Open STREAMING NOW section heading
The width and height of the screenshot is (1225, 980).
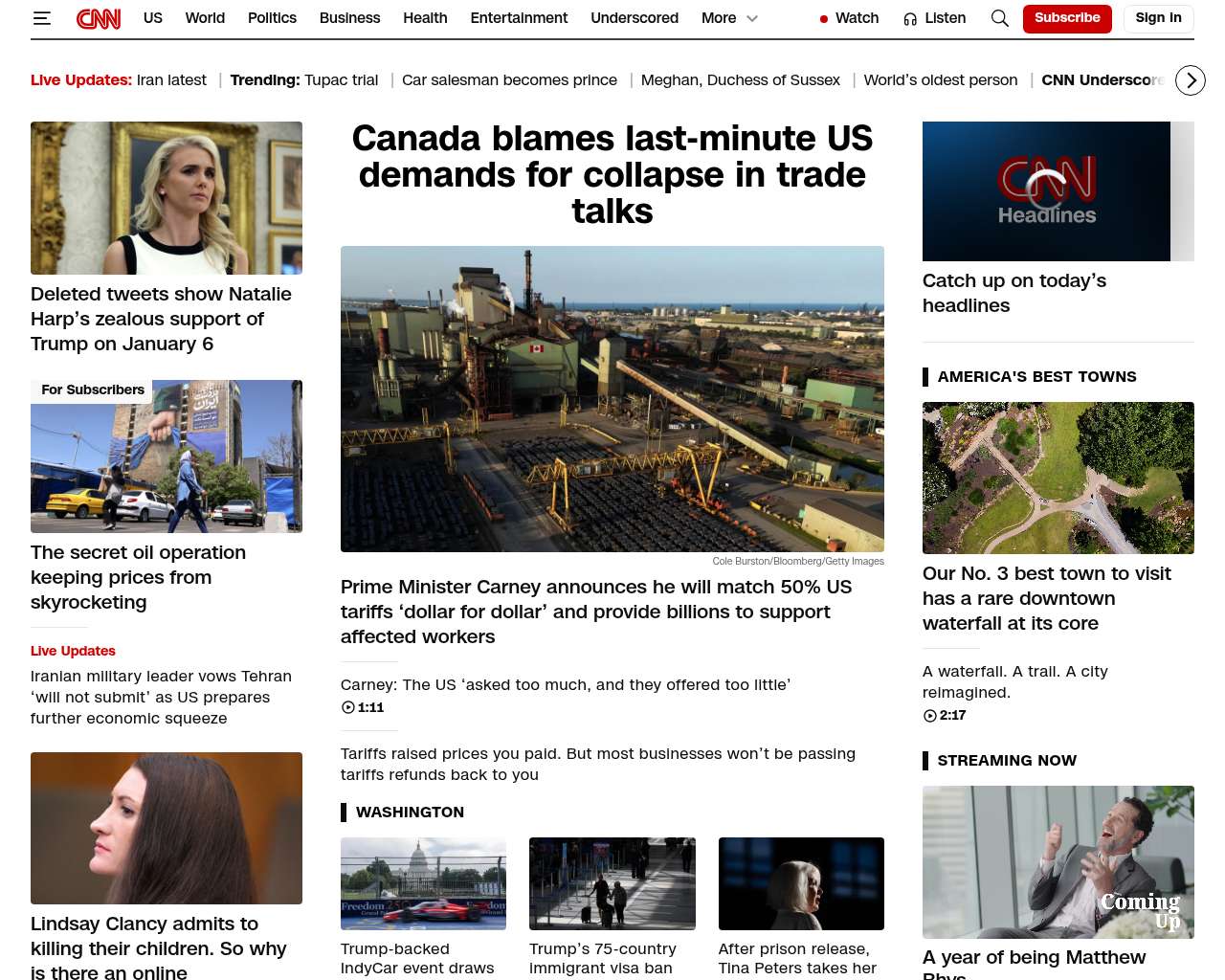(1007, 761)
